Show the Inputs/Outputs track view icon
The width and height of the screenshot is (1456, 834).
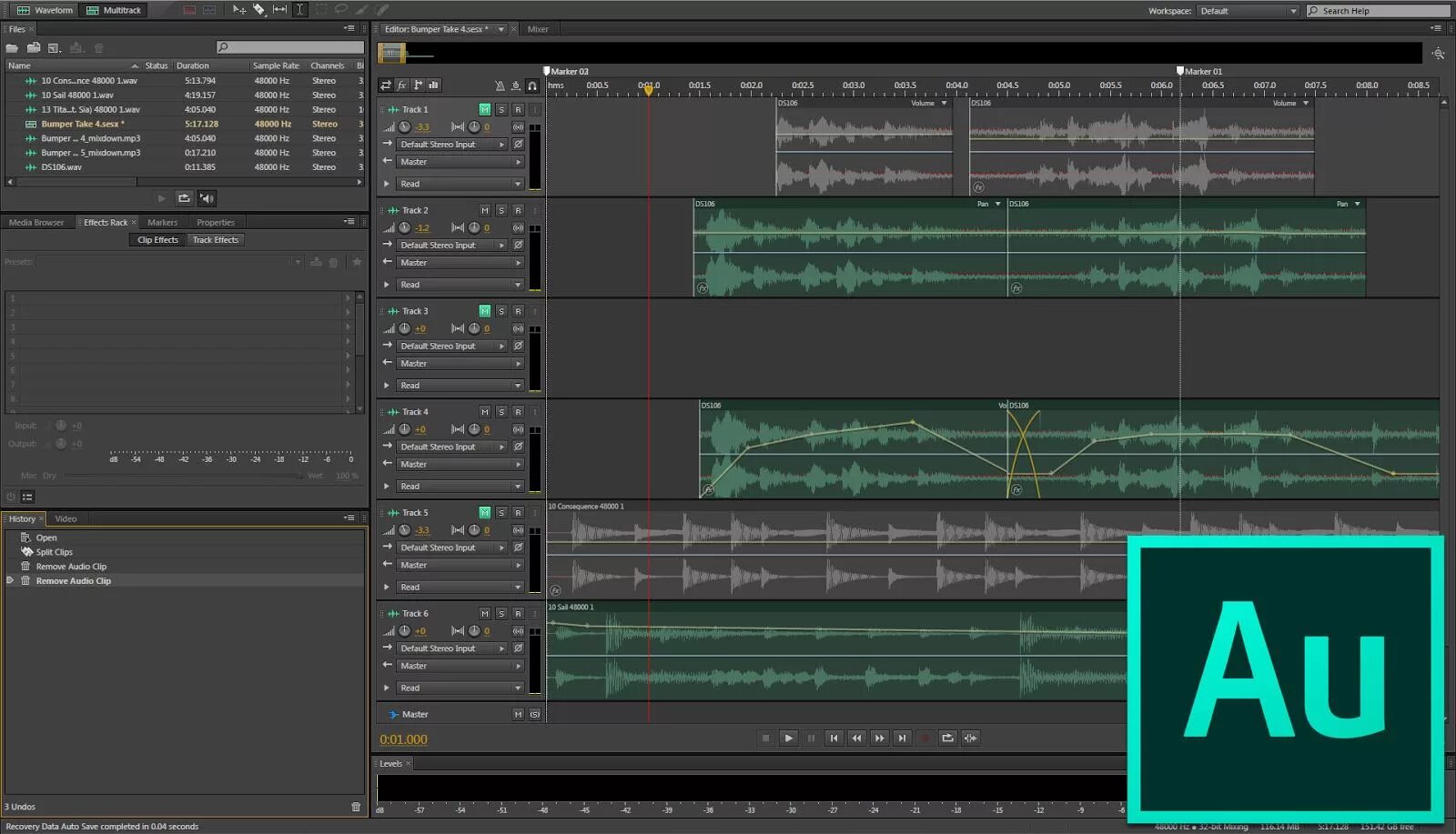(386, 85)
